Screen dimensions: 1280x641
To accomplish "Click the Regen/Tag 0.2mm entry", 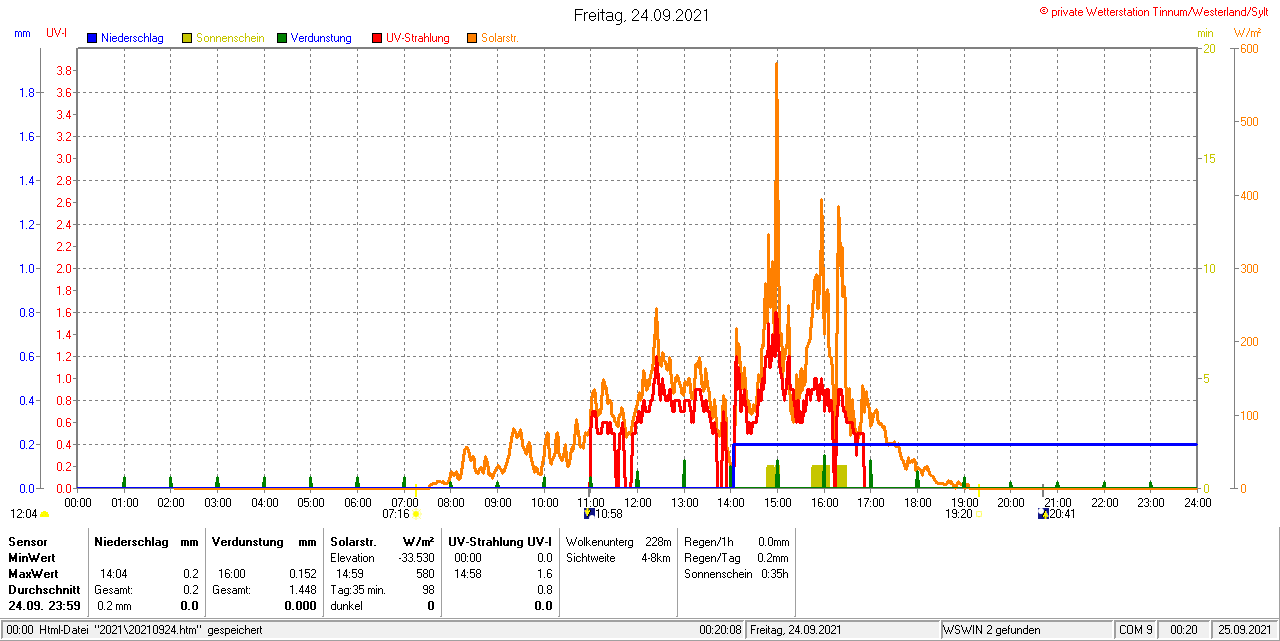I will pos(737,558).
